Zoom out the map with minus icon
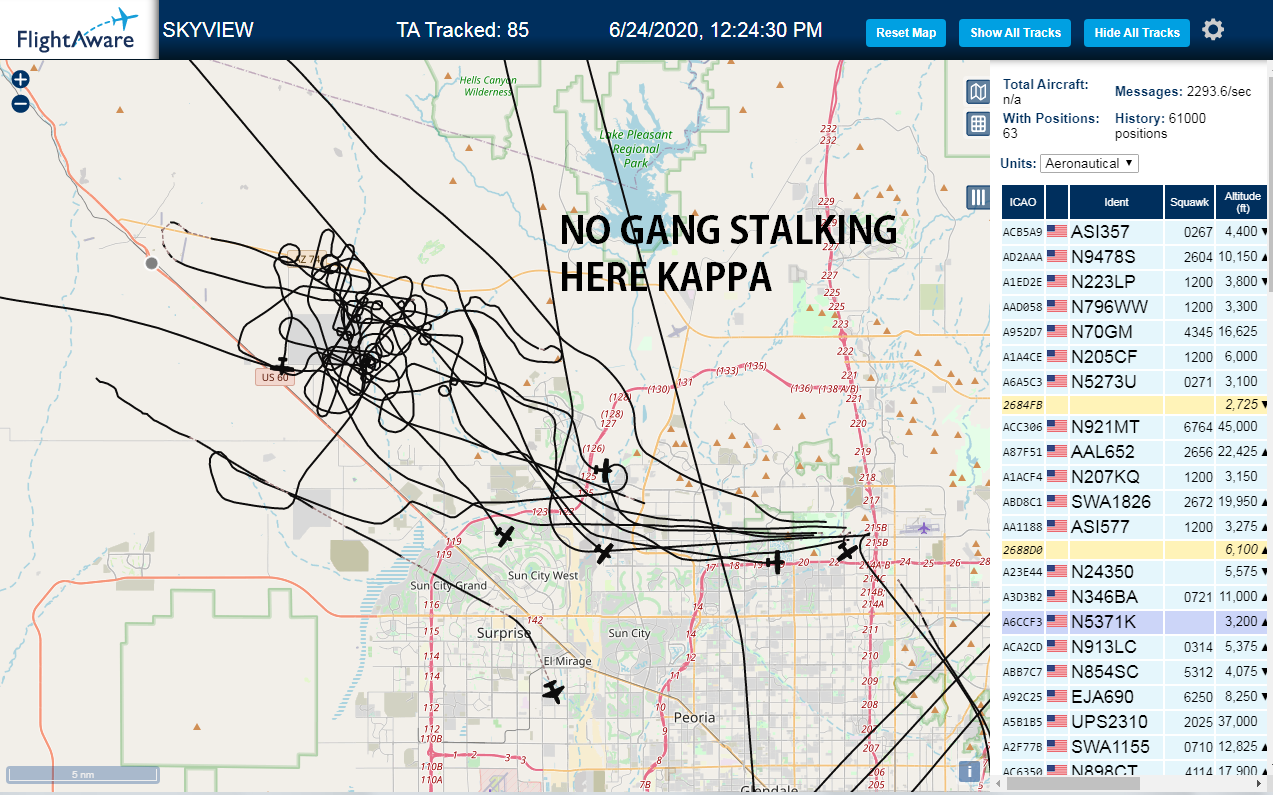The width and height of the screenshot is (1273, 795). [20, 103]
